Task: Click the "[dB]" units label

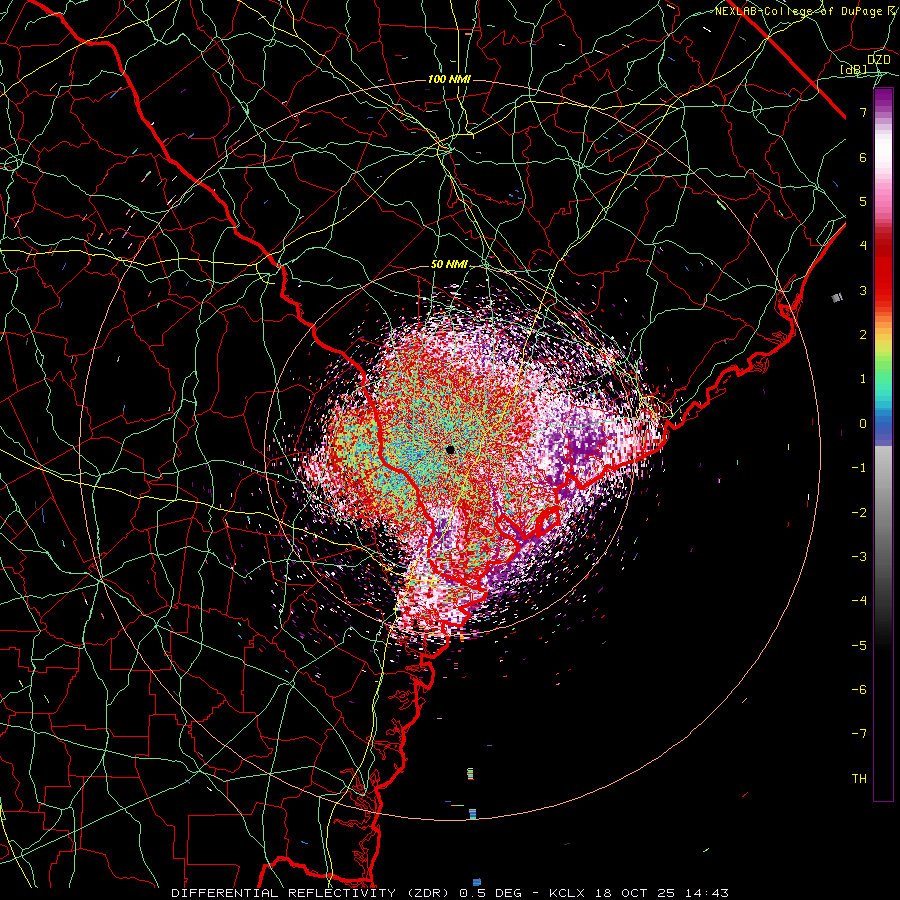Action: (854, 69)
